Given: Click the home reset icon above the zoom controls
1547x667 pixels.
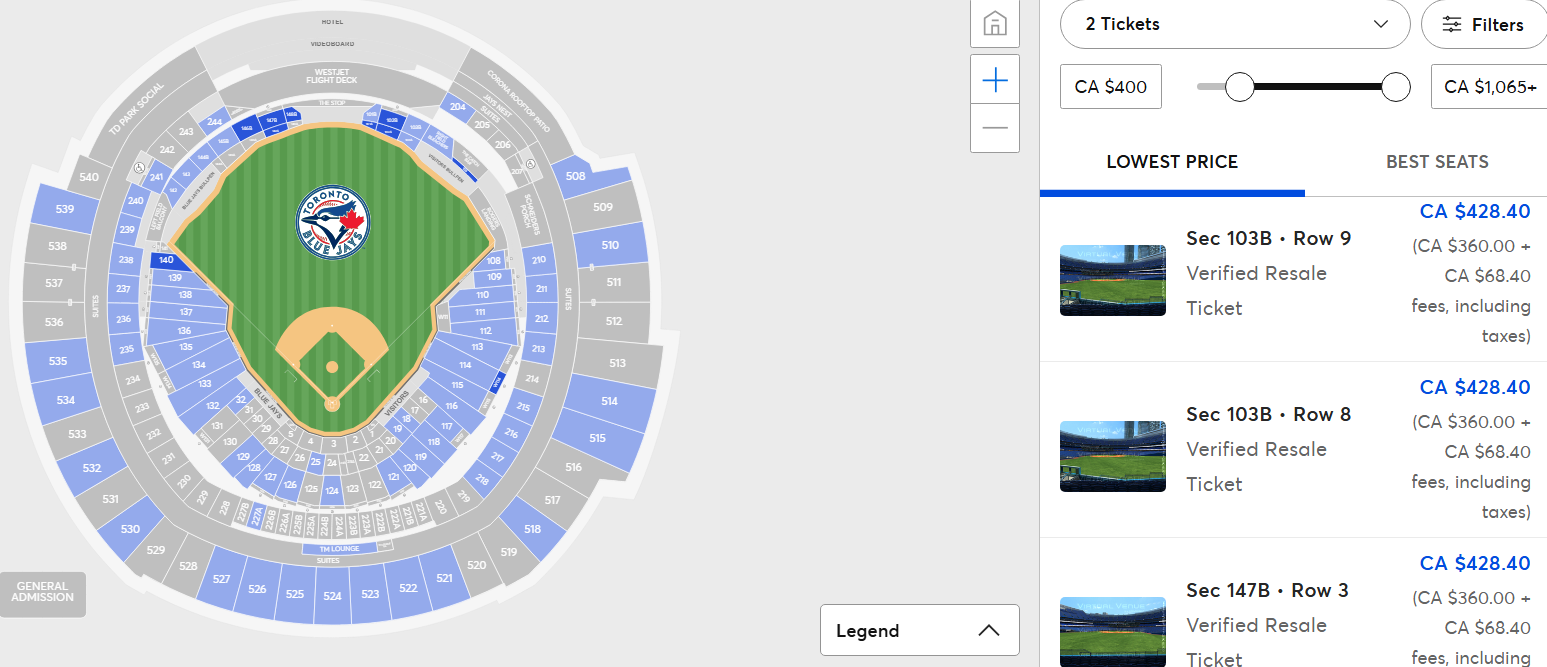Looking at the screenshot, I should (x=994, y=24).
